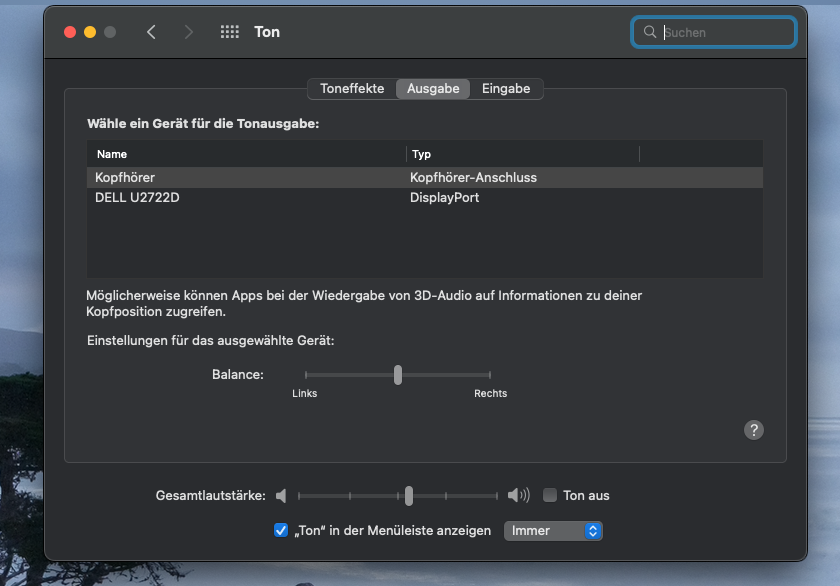
Task: Click the Gesamtlautstärke volume slider knob
Action: (x=409, y=495)
